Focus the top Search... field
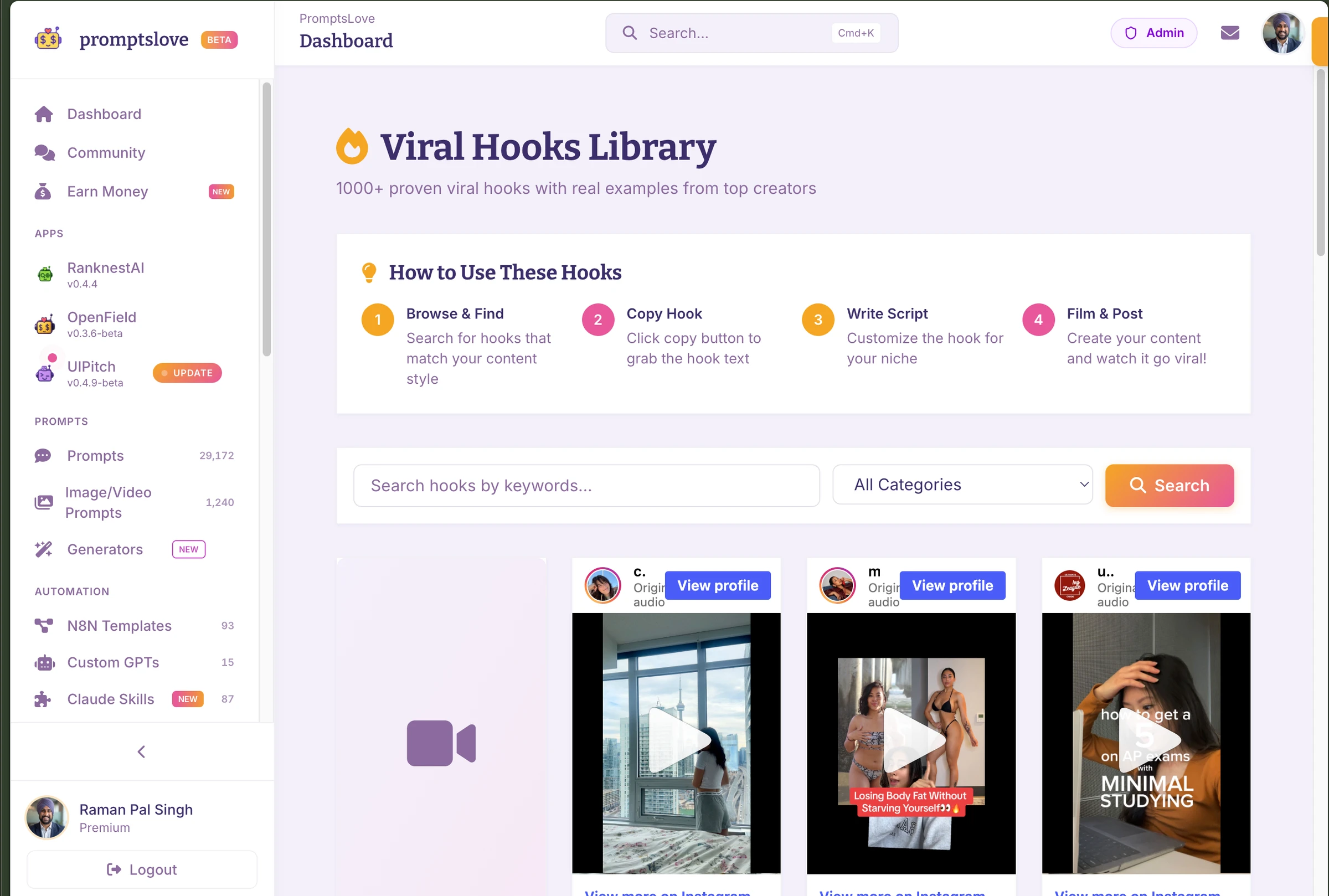 [752, 33]
